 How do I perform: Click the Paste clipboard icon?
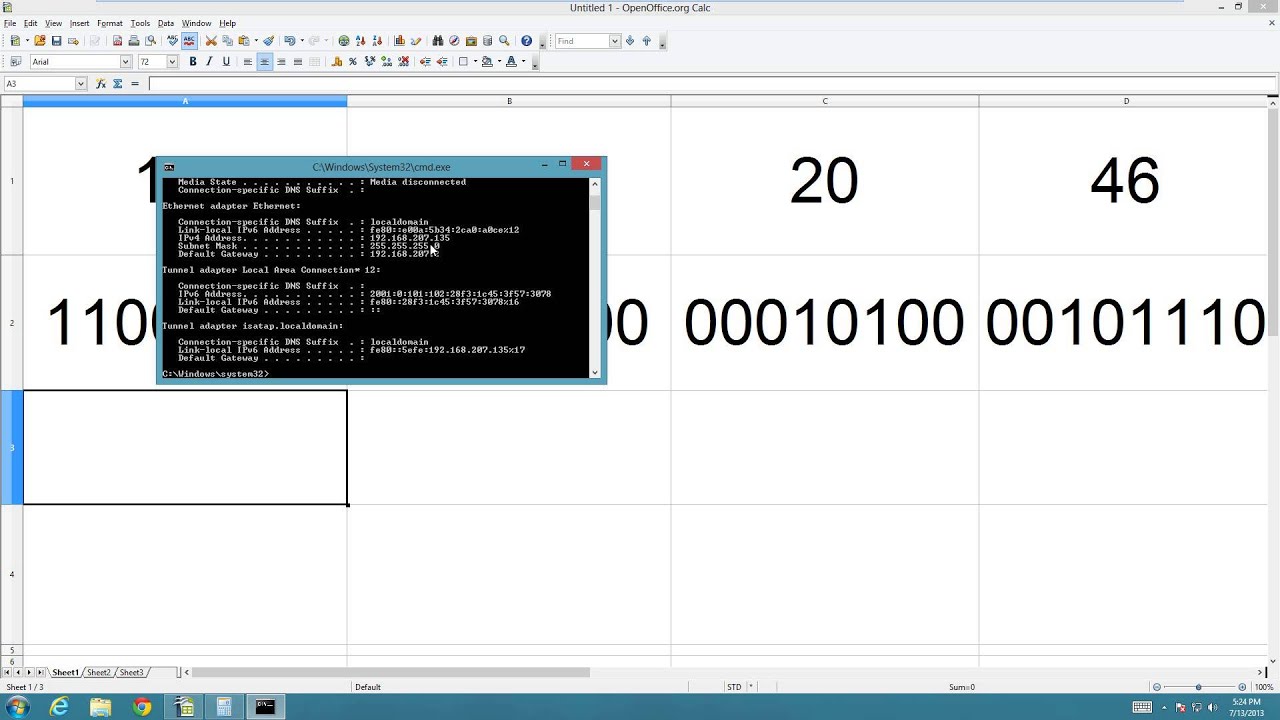click(x=243, y=41)
